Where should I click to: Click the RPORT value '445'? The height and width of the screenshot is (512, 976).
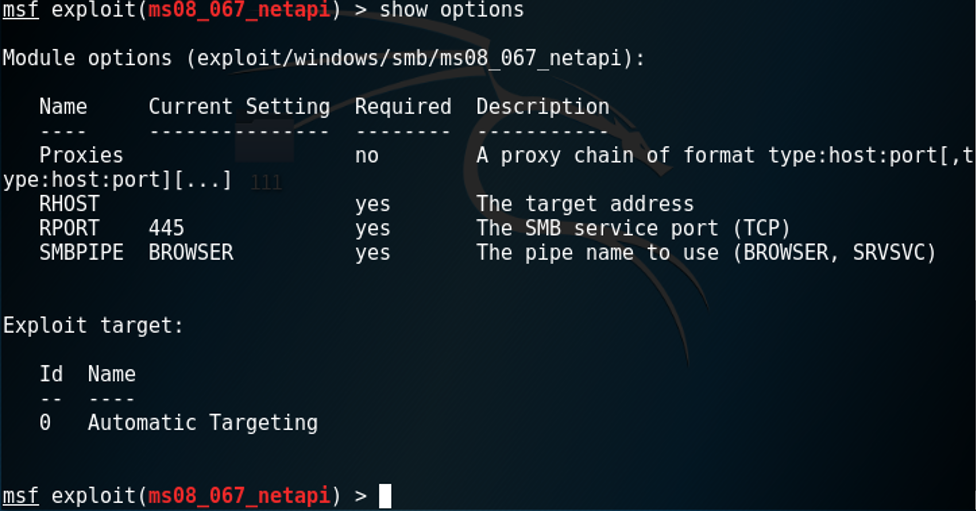click(x=166, y=228)
